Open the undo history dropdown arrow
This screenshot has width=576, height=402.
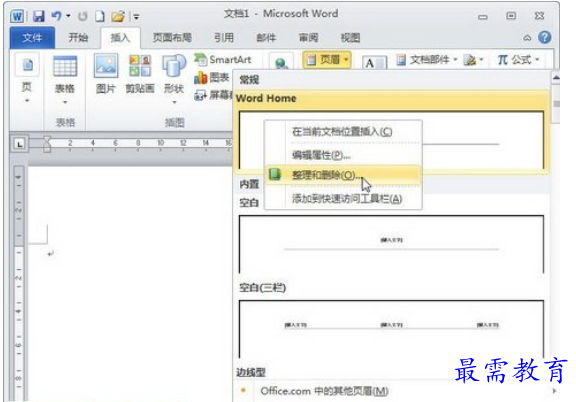coord(68,16)
